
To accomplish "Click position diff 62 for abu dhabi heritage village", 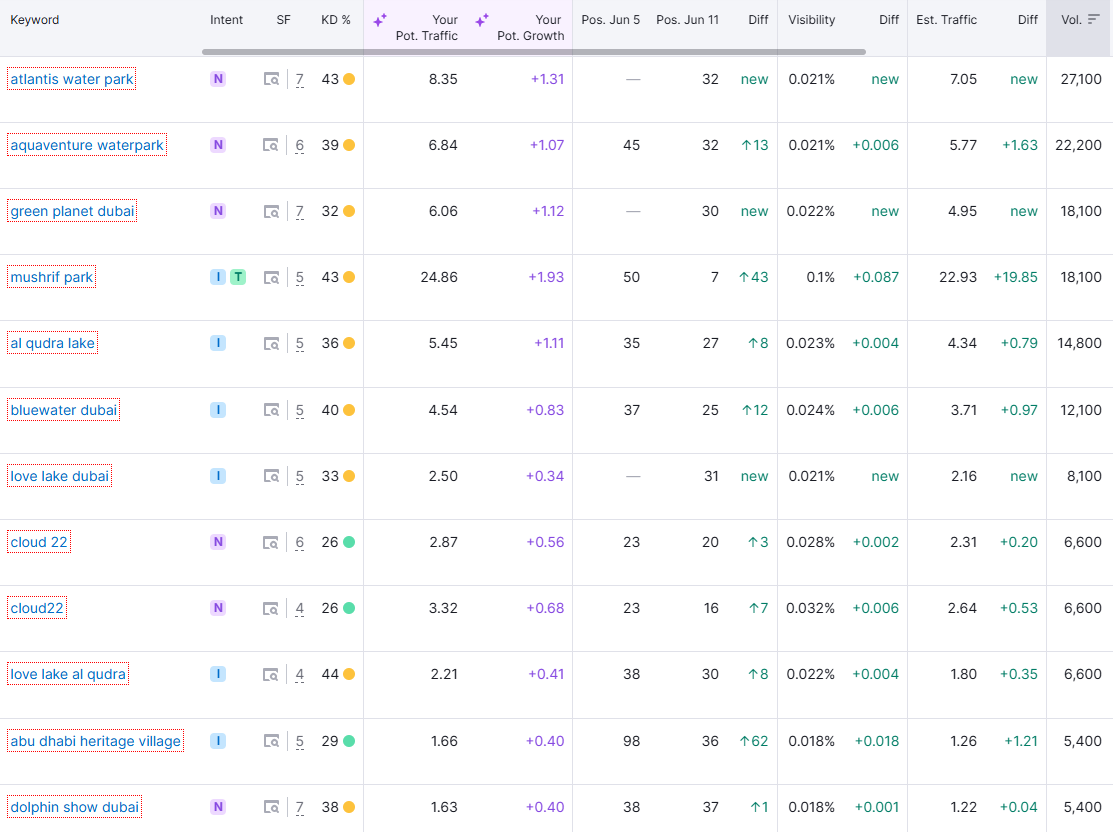I will (754, 740).
